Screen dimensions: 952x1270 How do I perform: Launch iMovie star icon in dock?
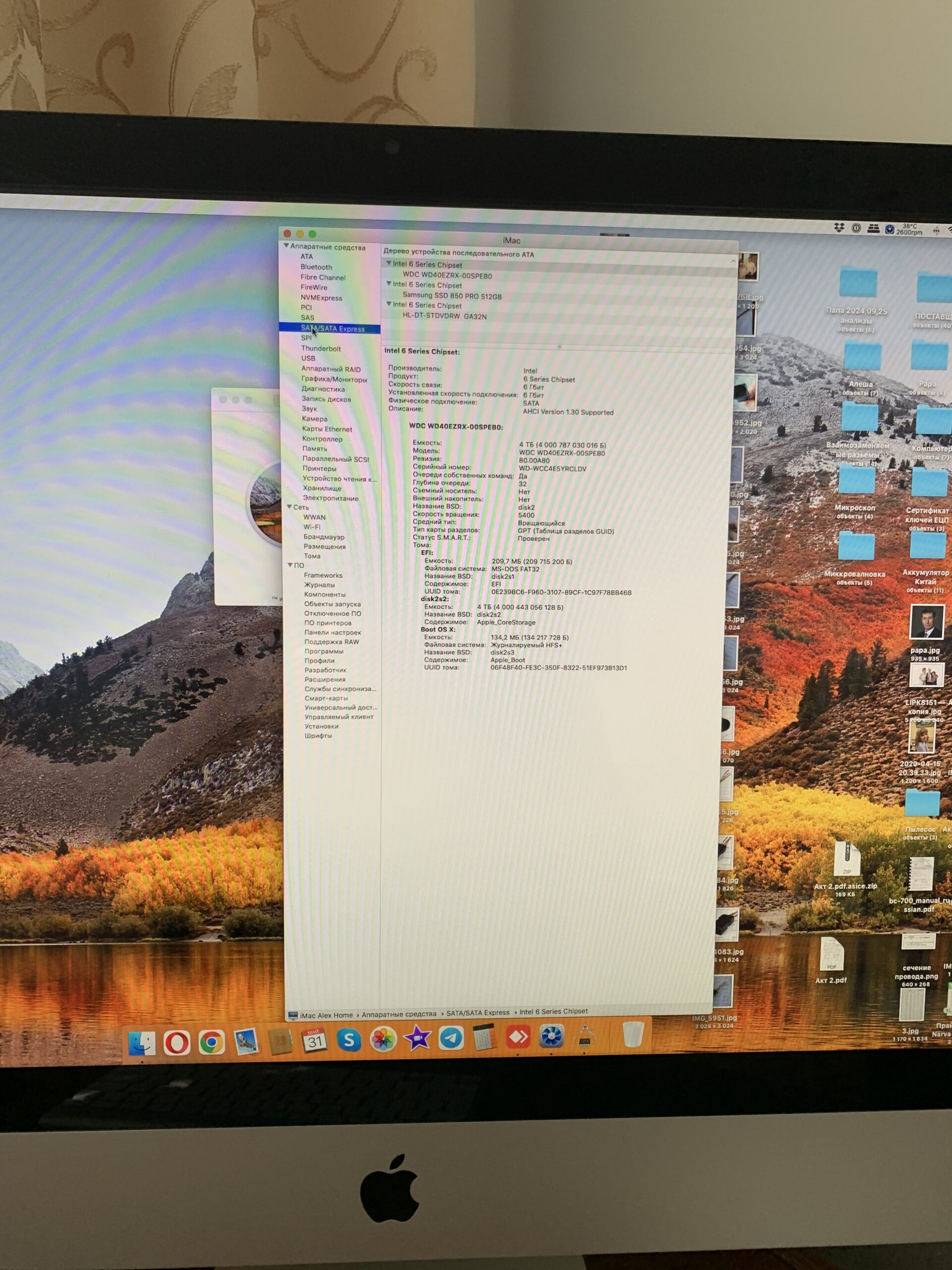click(417, 1039)
